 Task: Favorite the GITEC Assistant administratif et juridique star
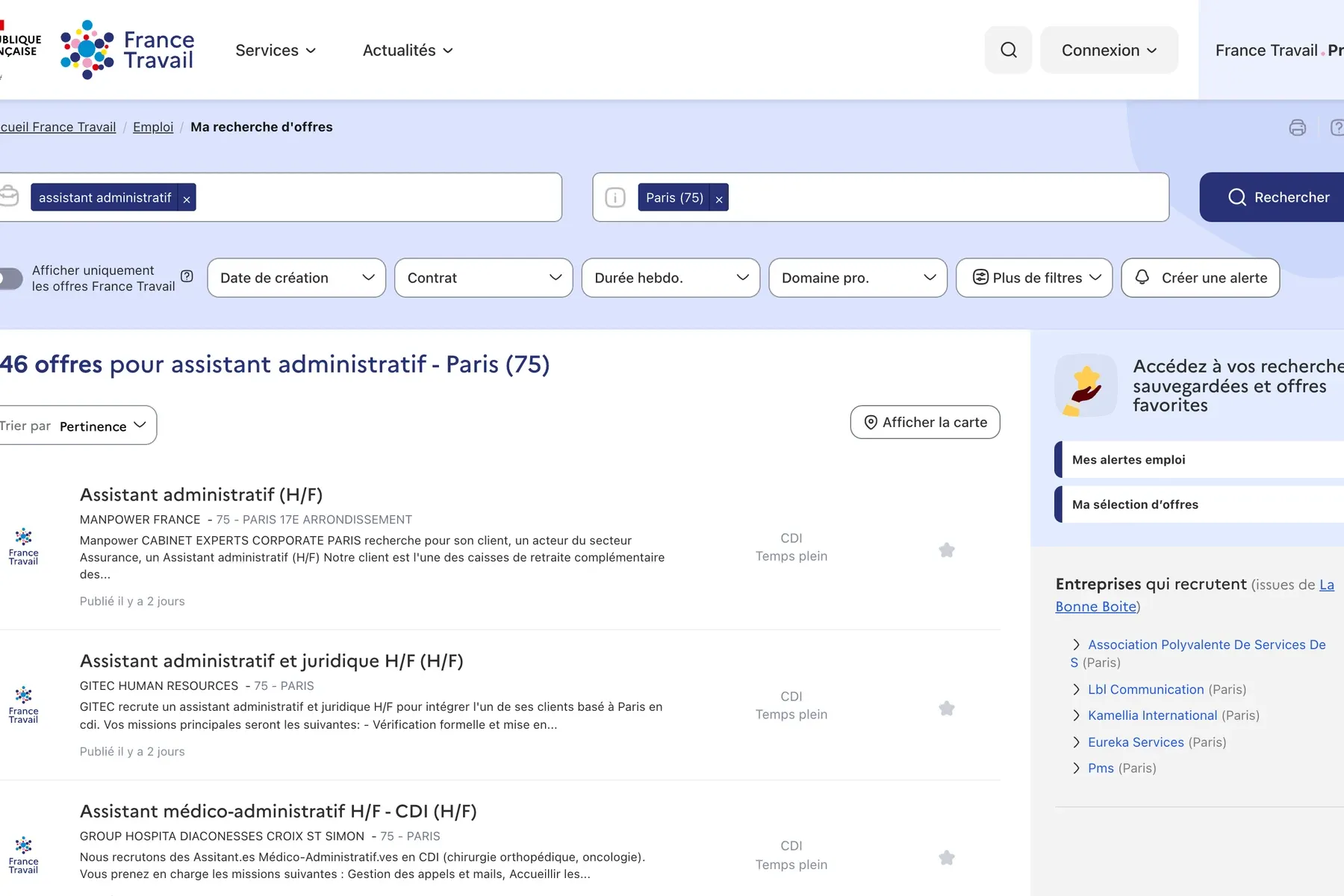(x=947, y=709)
